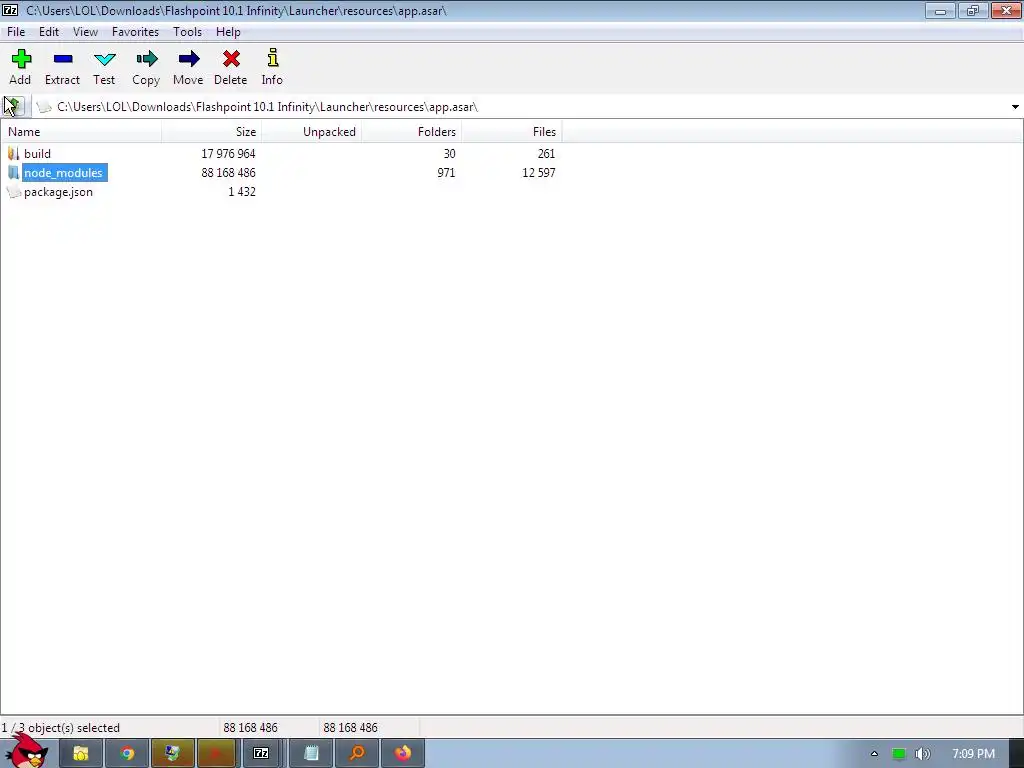
Task: Open the Edit menu
Action: click(x=49, y=31)
